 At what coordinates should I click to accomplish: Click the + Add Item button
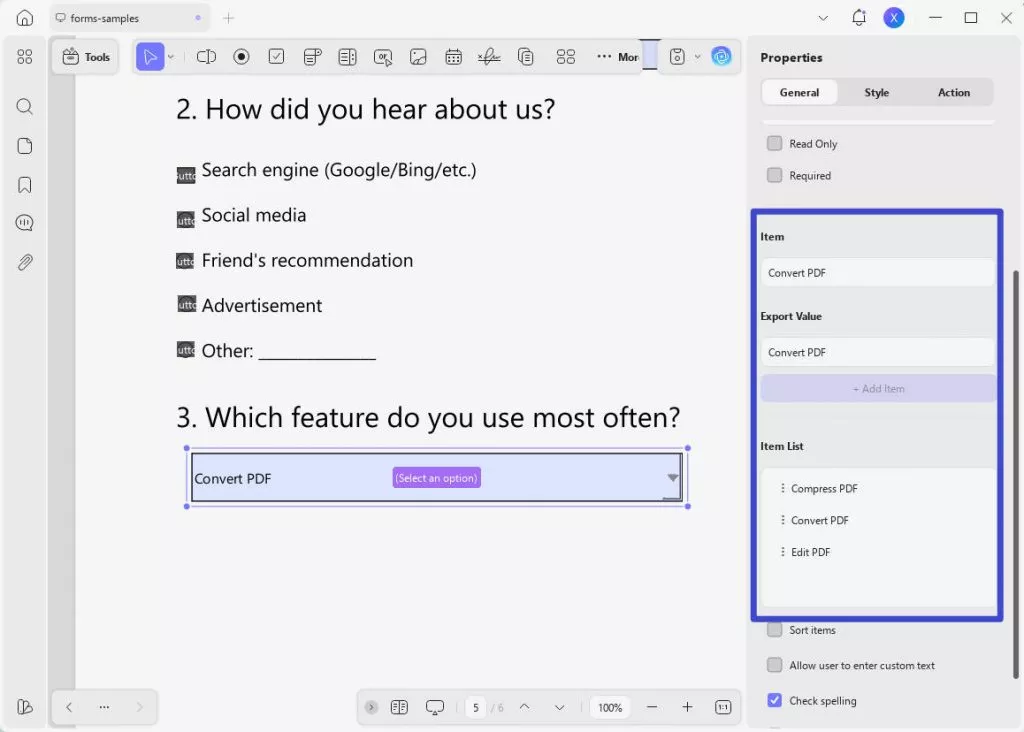(878, 389)
